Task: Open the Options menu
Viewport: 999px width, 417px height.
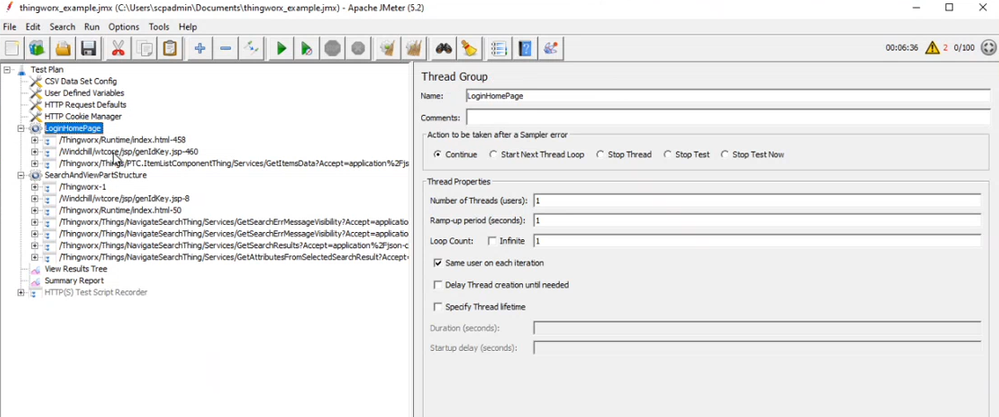Action: point(124,27)
